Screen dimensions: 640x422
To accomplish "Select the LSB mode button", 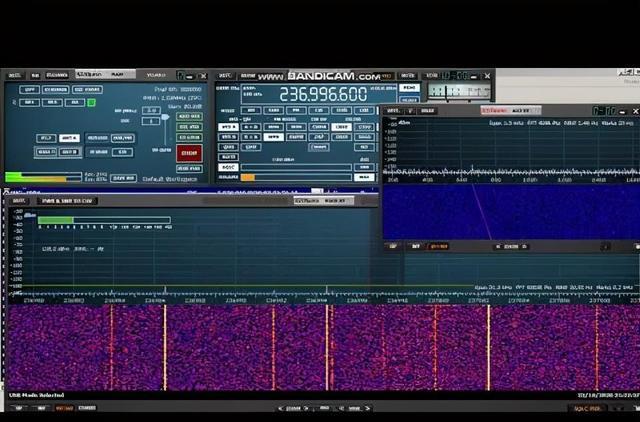I will (364, 110).
